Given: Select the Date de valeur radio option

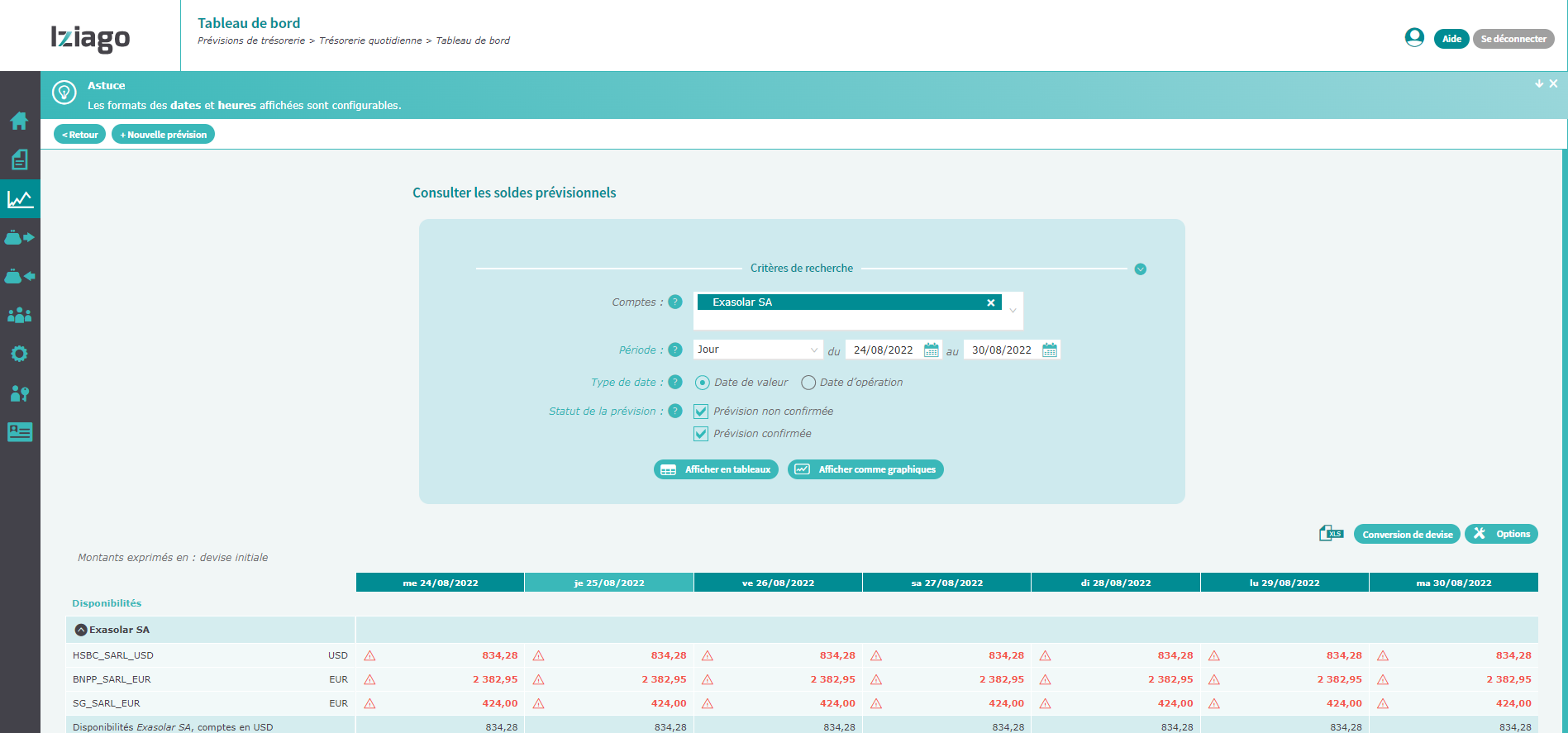Looking at the screenshot, I should [703, 383].
